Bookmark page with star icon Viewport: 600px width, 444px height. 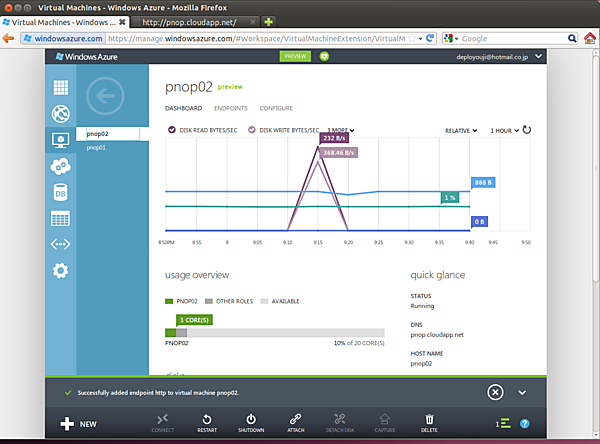(x=412, y=38)
